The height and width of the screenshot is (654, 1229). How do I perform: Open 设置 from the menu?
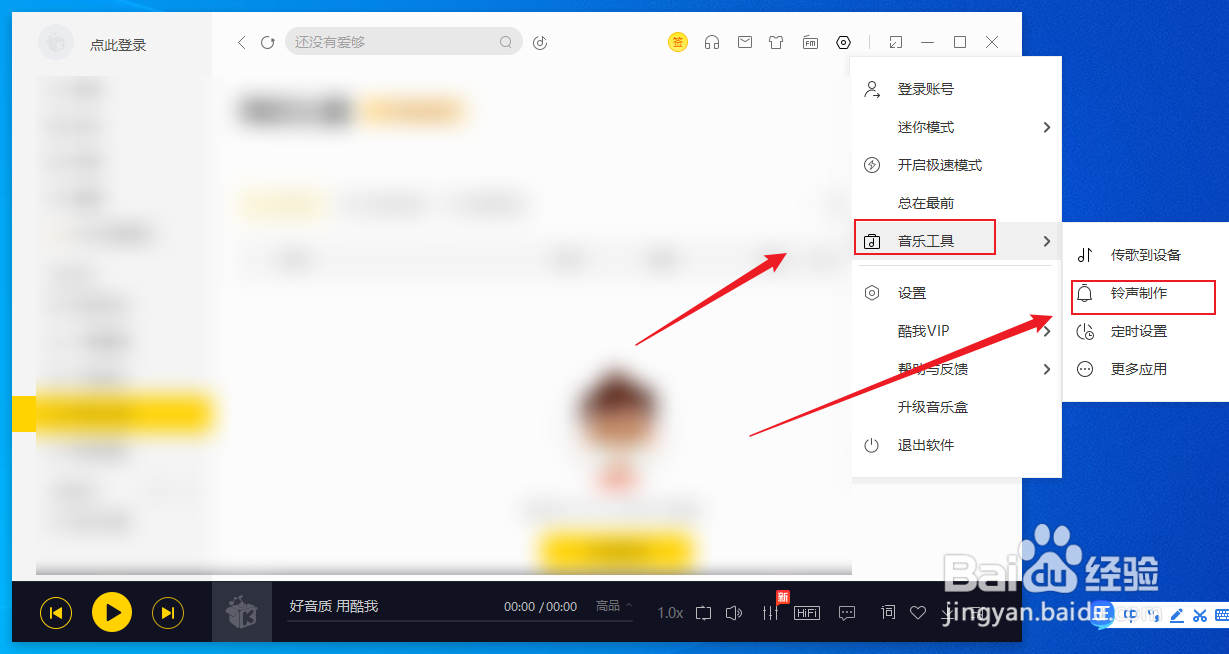tap(912, 293)
